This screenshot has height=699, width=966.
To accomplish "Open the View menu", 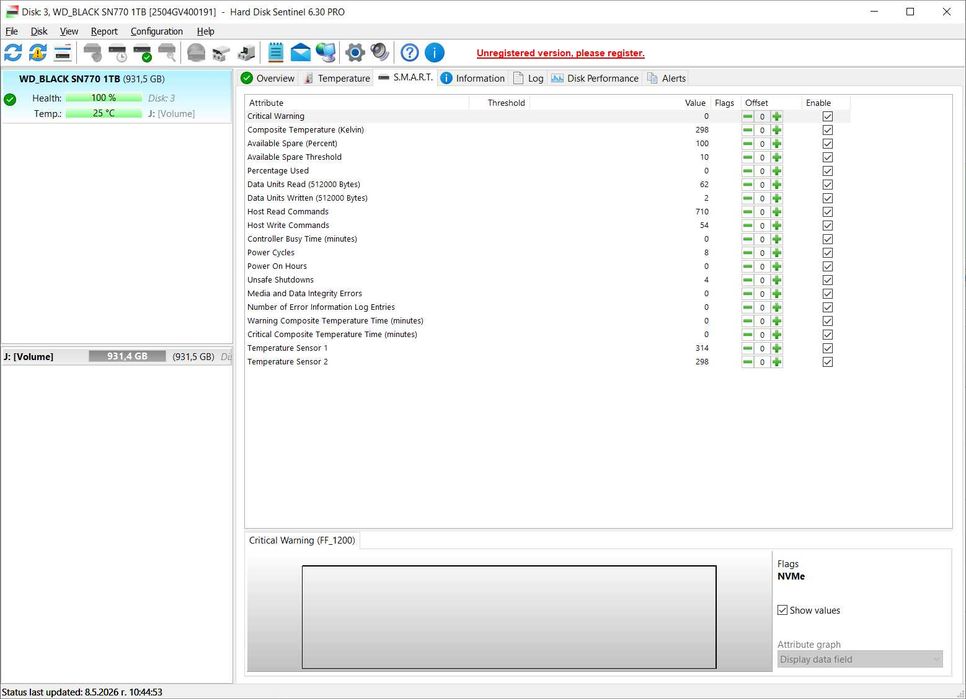I will [69, 31].
